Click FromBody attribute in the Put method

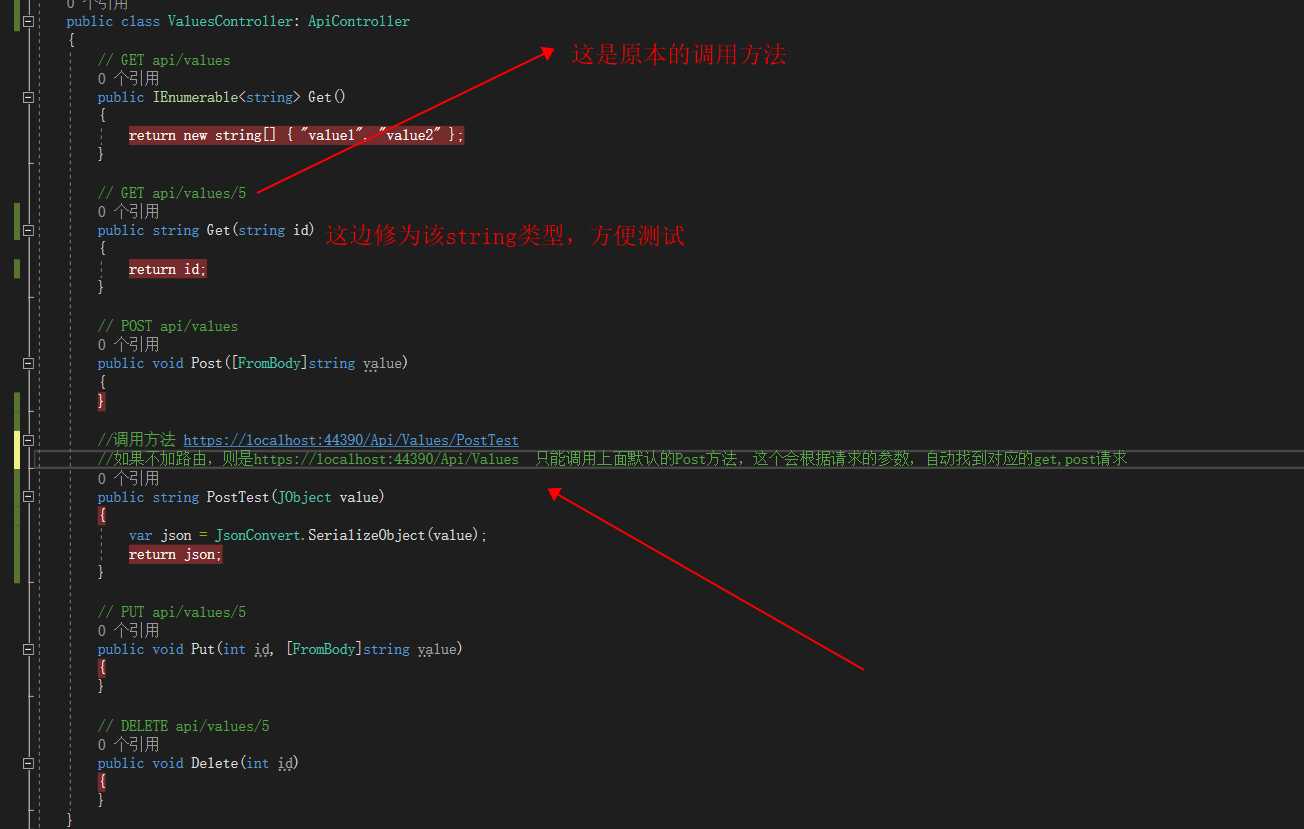(324, 649)
